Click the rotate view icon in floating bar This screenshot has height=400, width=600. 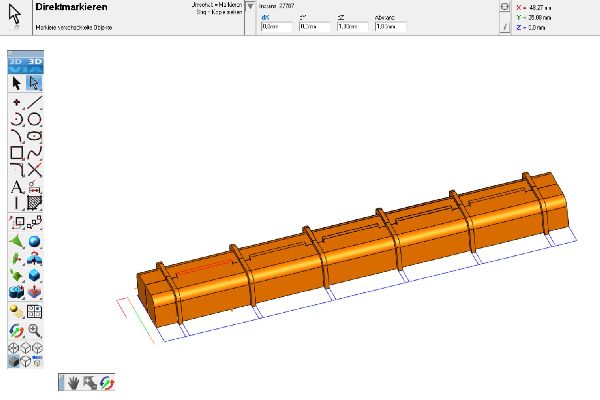click(105, 382)
